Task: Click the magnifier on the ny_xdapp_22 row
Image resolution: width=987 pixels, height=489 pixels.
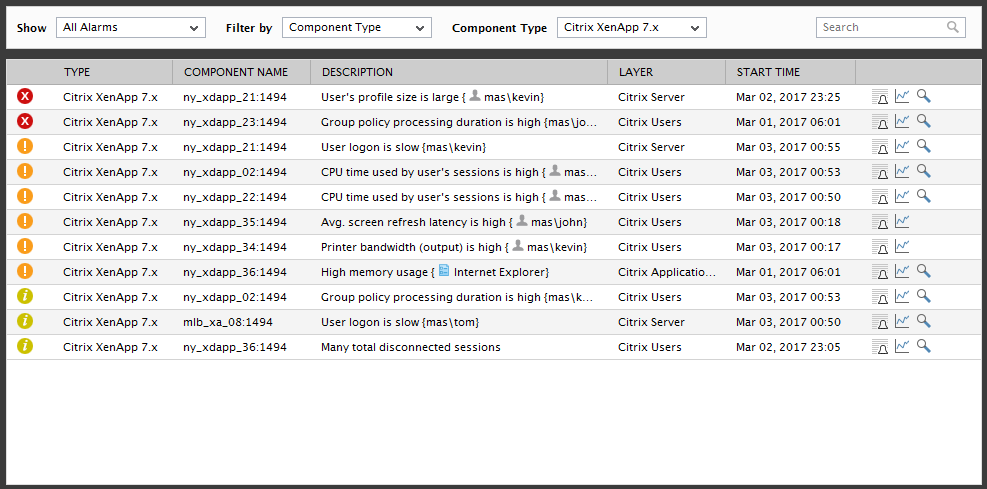Action: pos(923,196)
